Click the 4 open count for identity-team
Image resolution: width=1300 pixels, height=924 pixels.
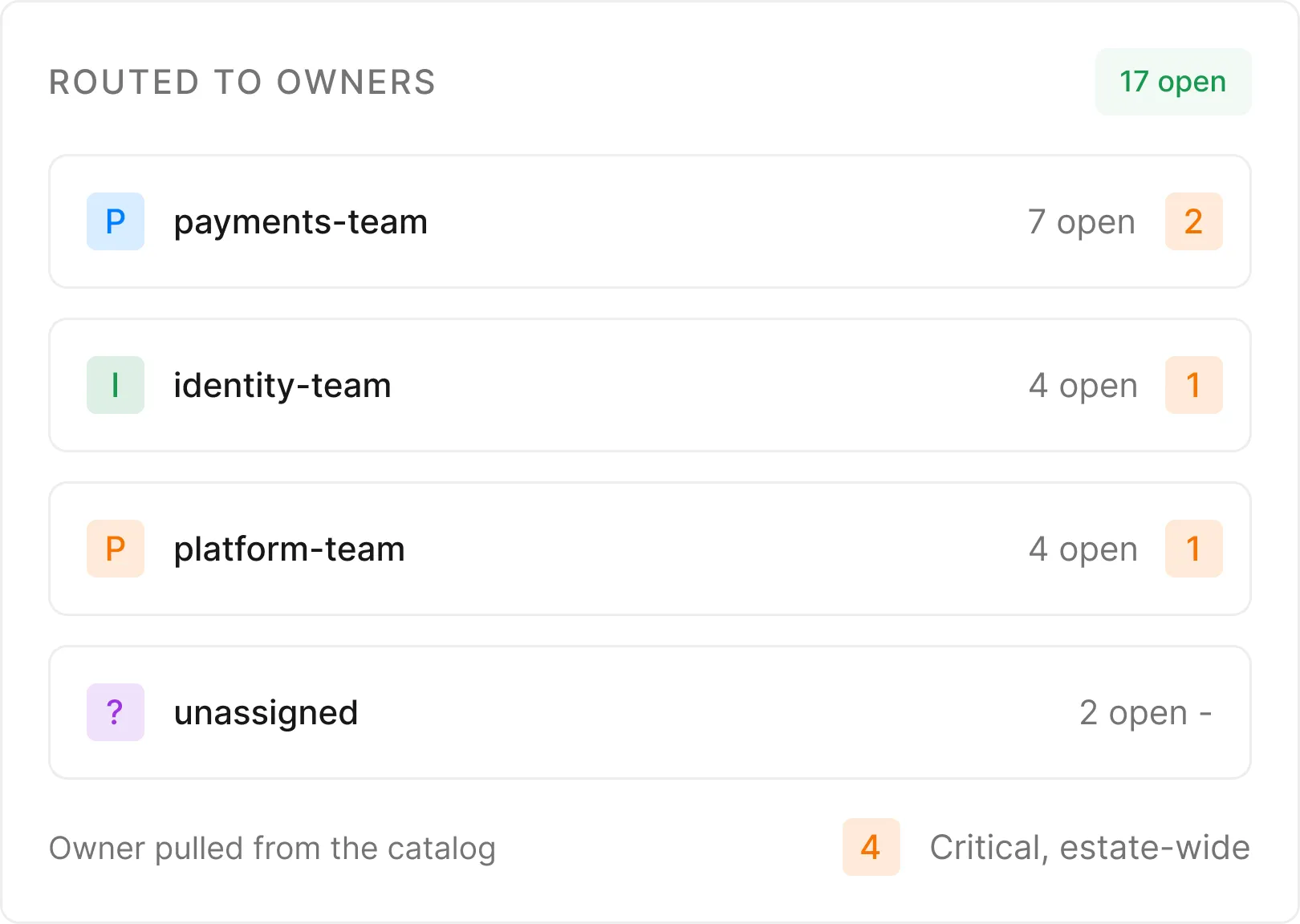pyautogui.click(x=1083, y=386)
